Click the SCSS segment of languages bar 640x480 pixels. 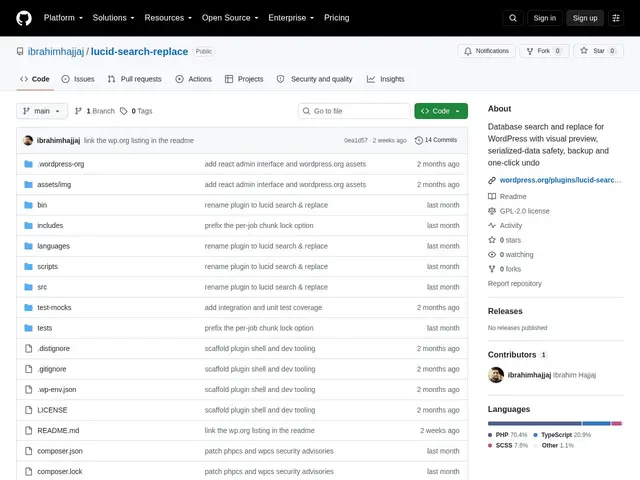(x=616, y=424)
